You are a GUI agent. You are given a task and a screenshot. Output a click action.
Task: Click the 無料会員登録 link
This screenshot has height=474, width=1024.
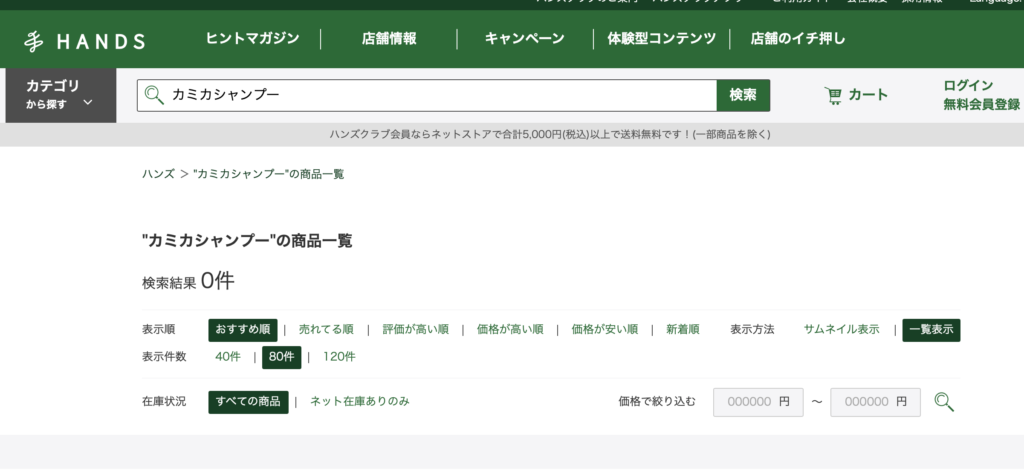point(982,104)
